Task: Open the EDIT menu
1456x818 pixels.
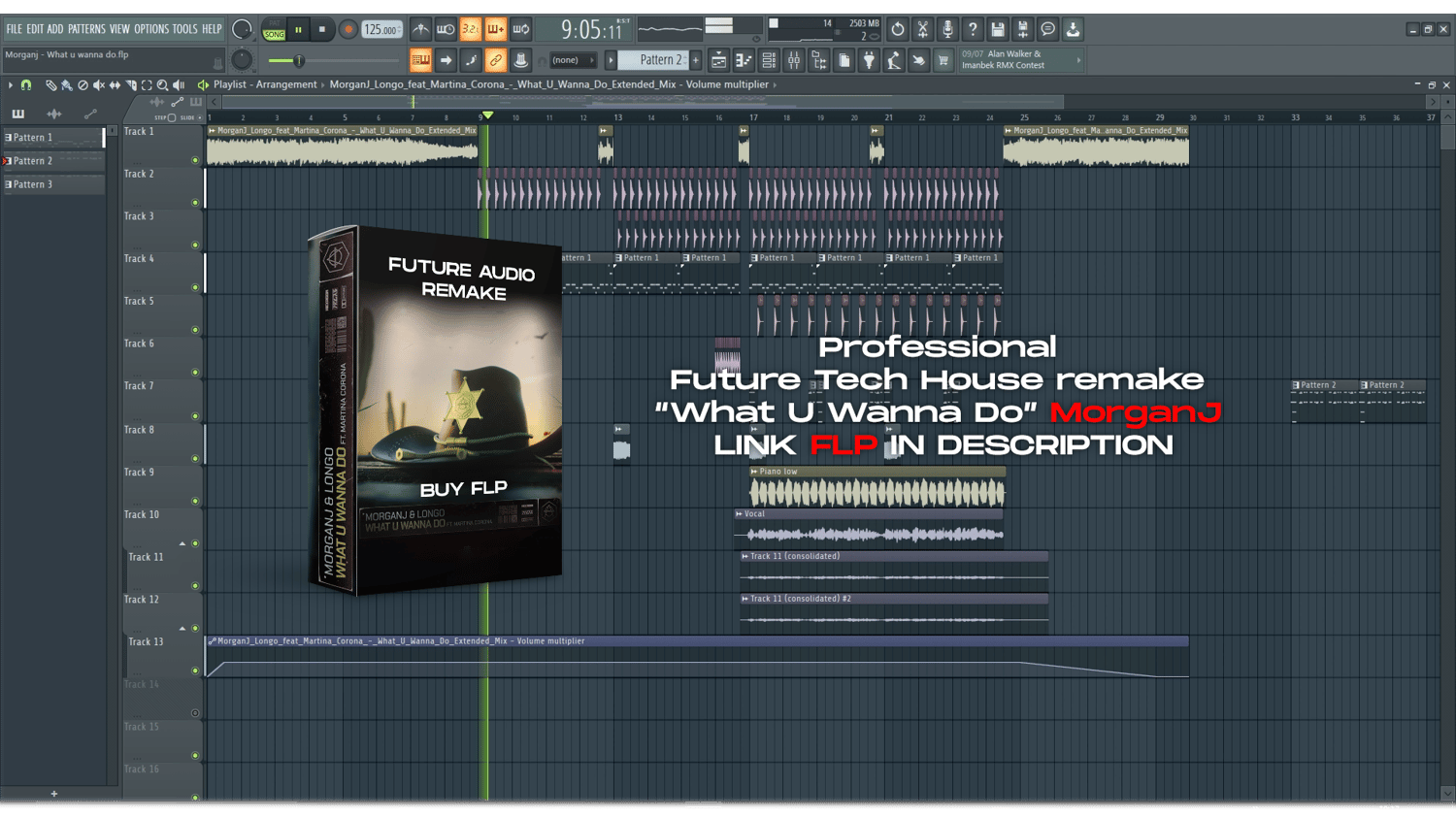Action: pos(35,29)
